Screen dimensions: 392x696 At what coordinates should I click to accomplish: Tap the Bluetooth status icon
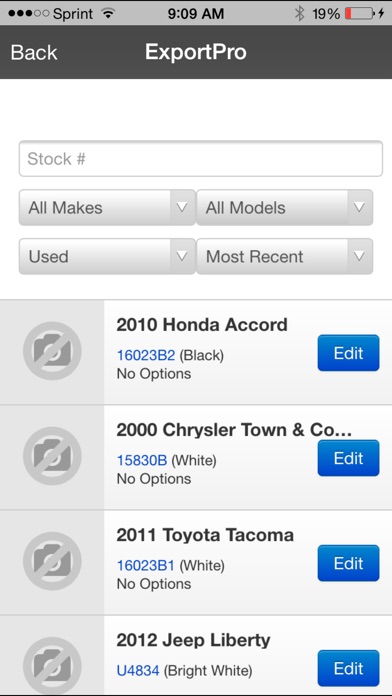300,14
